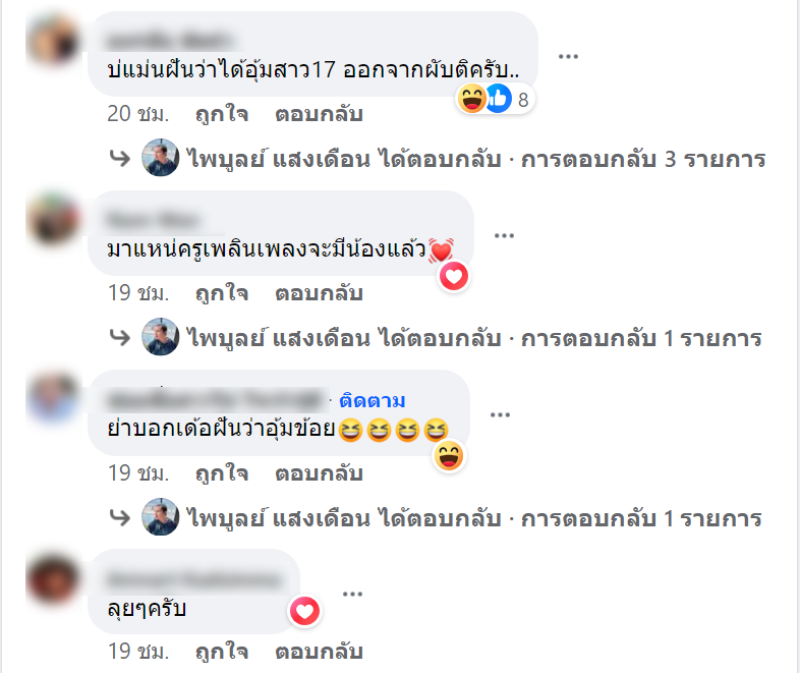This screenshot has height=673, width=800.
Task: Open the three-dot menu on the สาว17 comment
Action: (x=568, y=56)
